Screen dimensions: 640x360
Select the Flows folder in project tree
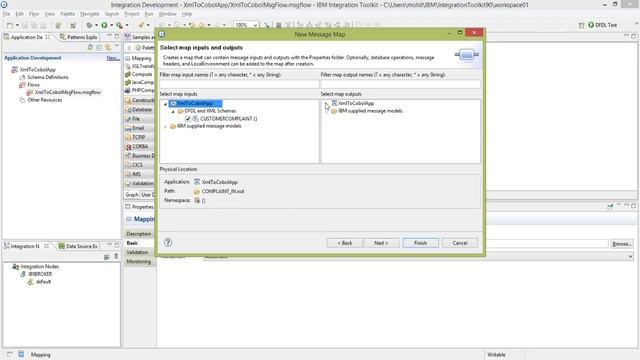(x=33, y=85)
